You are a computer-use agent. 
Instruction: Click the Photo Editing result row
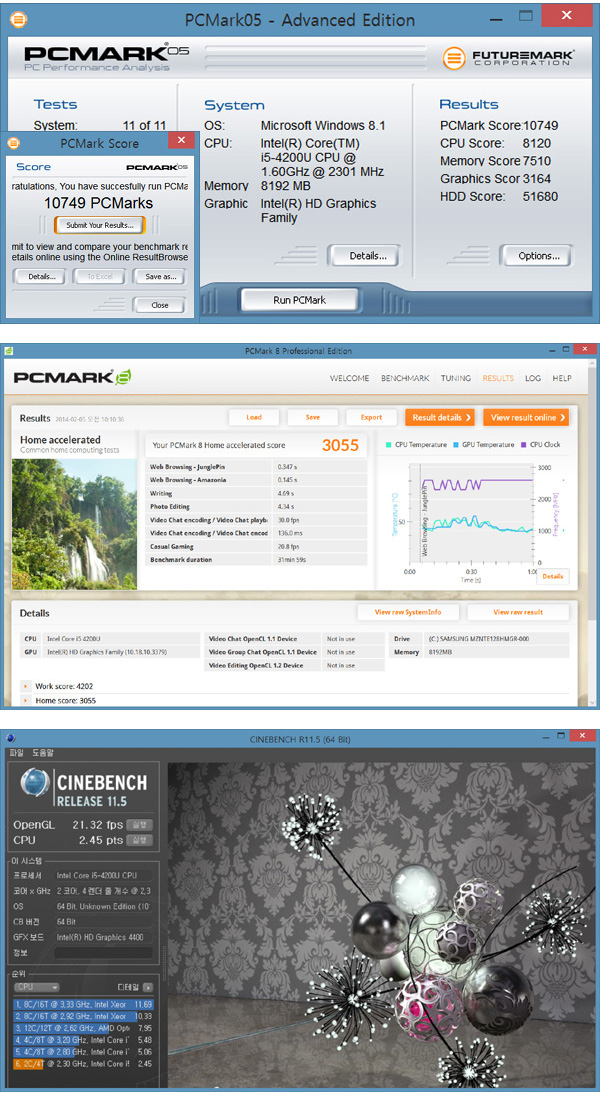point(256,507)
